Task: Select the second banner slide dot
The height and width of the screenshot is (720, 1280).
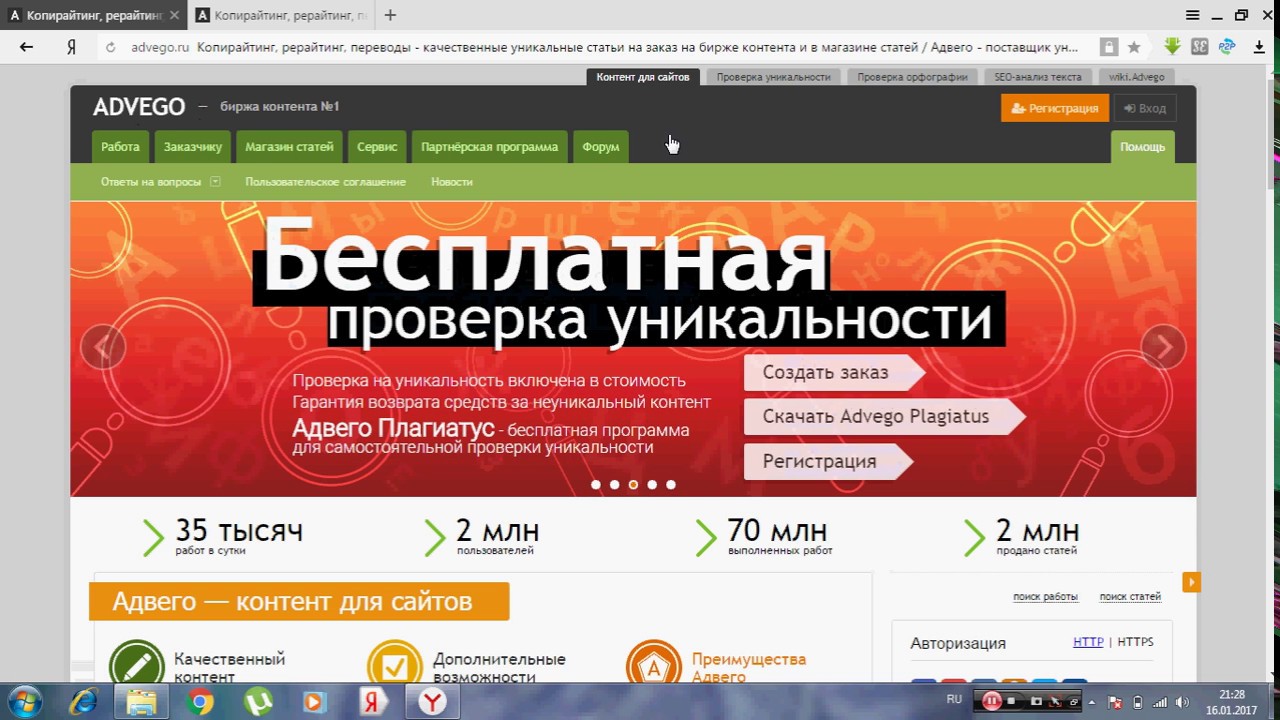Action: coord(615,485)
